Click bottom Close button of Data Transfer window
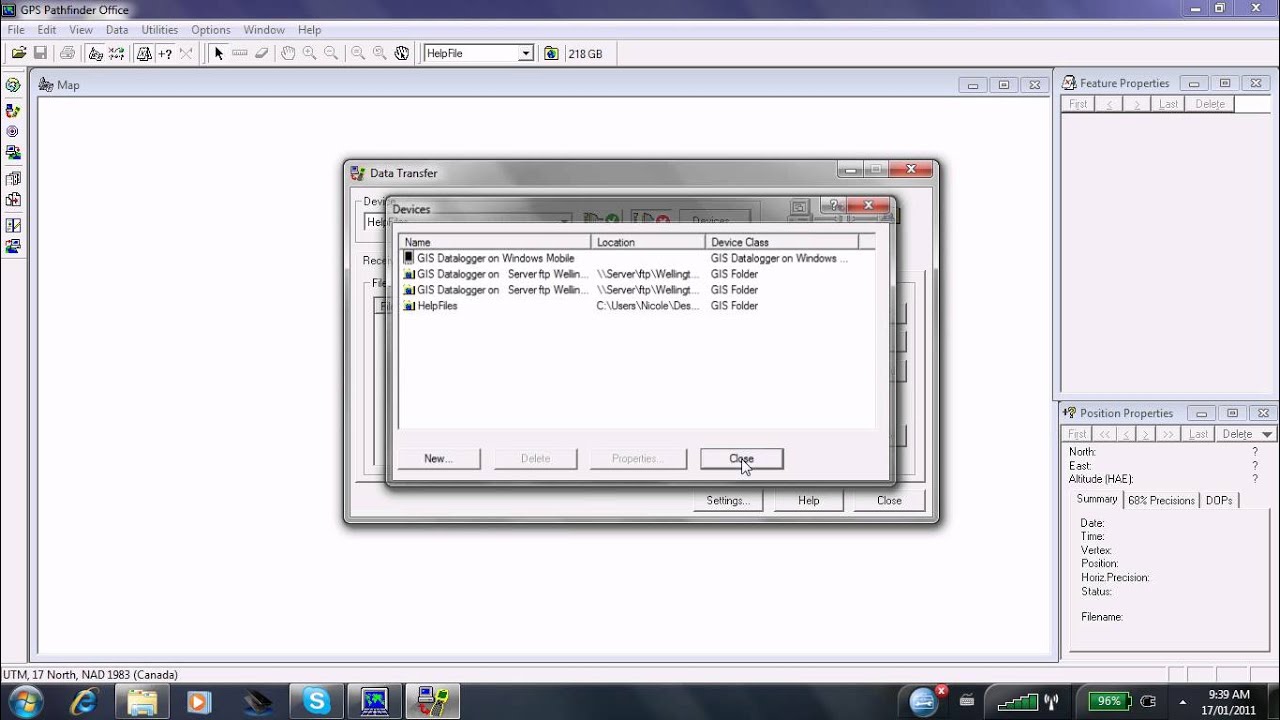 tap(889, 500)
